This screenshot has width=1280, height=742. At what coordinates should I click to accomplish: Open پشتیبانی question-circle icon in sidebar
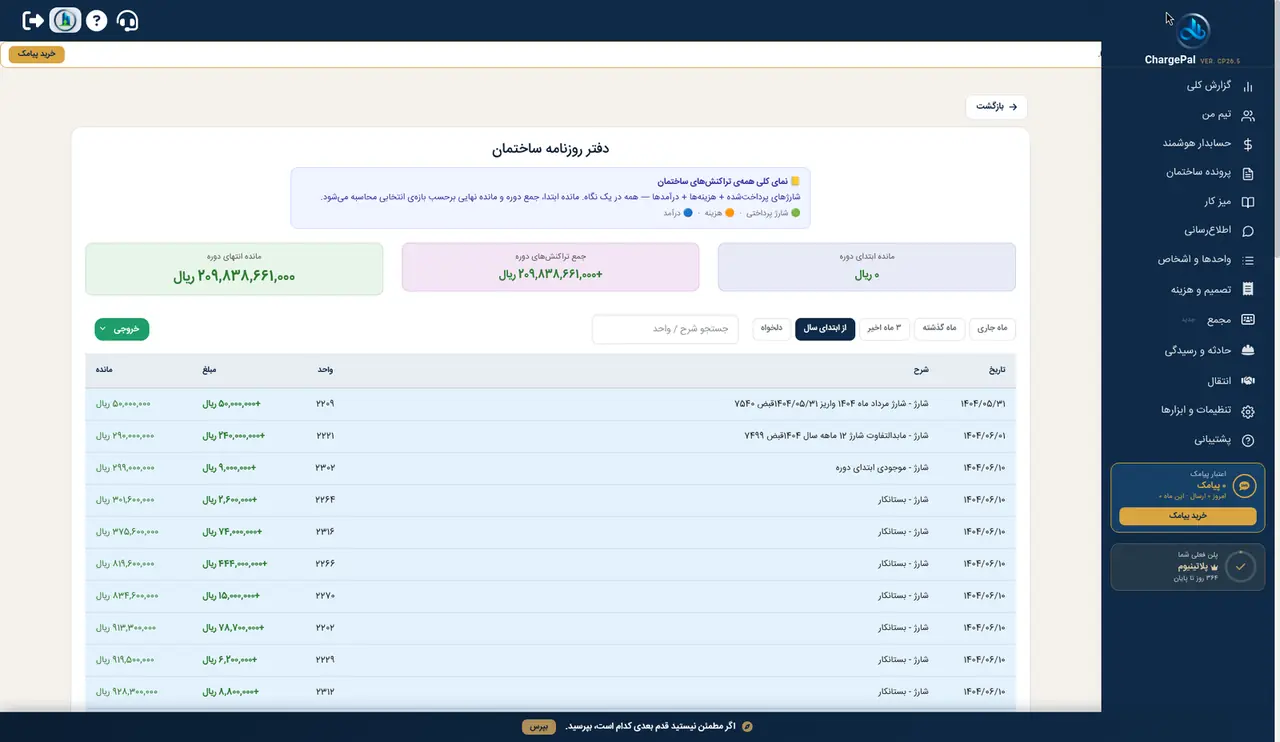(1247, 440)
